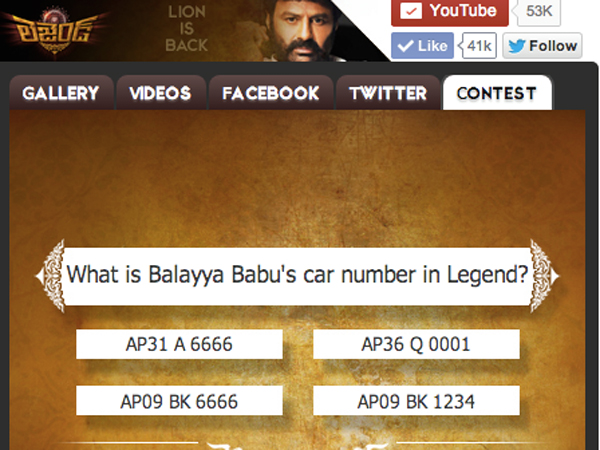Viewport: 600px width, 450px height.
Task: Click the right ornament of question banner
Action: pyautogui.click(x=545, y=276)
